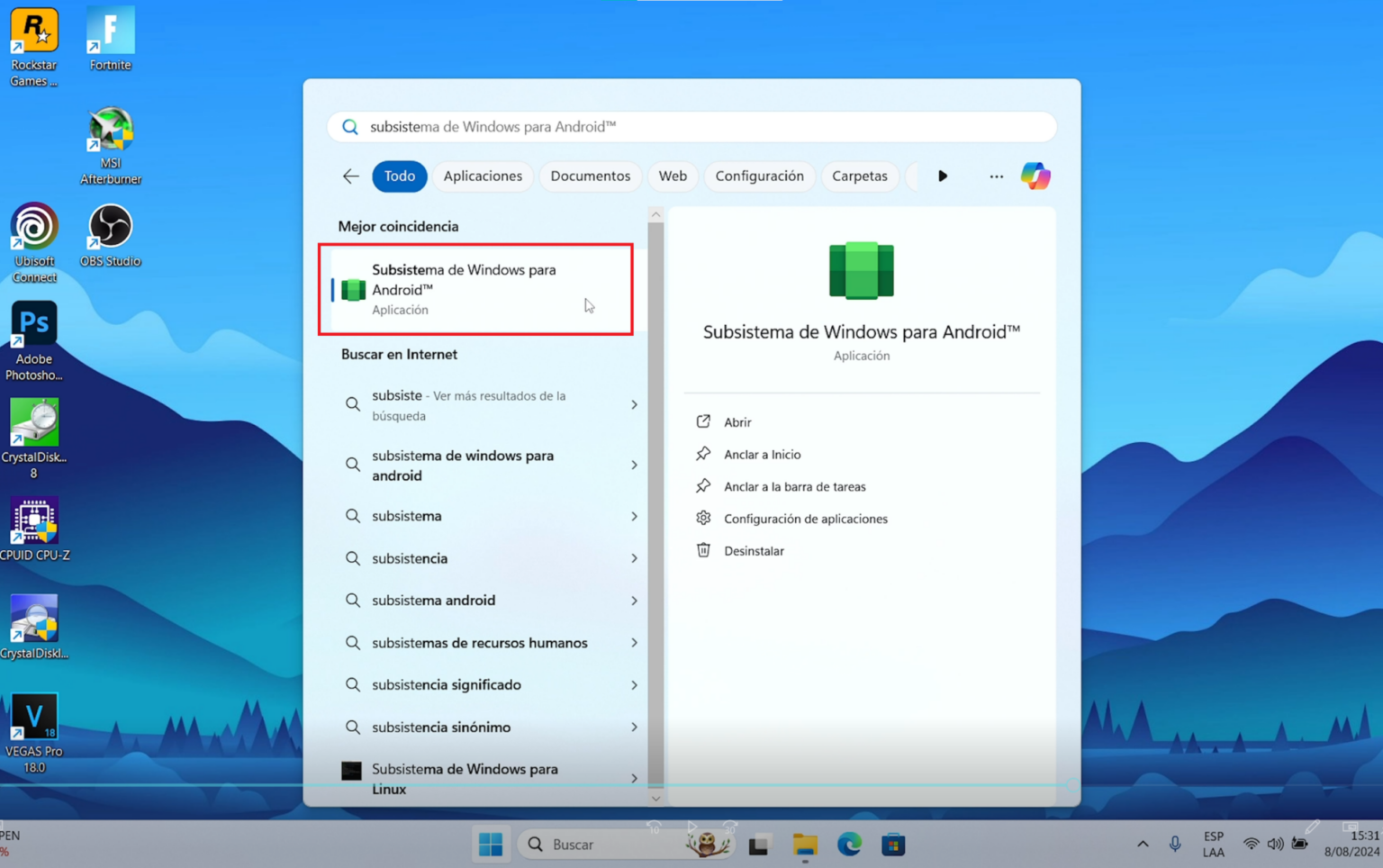This screenshot has width=1383, height=868.
Task: Open Configuración de aplicaciones gear icon
Action: pos(704,518)
